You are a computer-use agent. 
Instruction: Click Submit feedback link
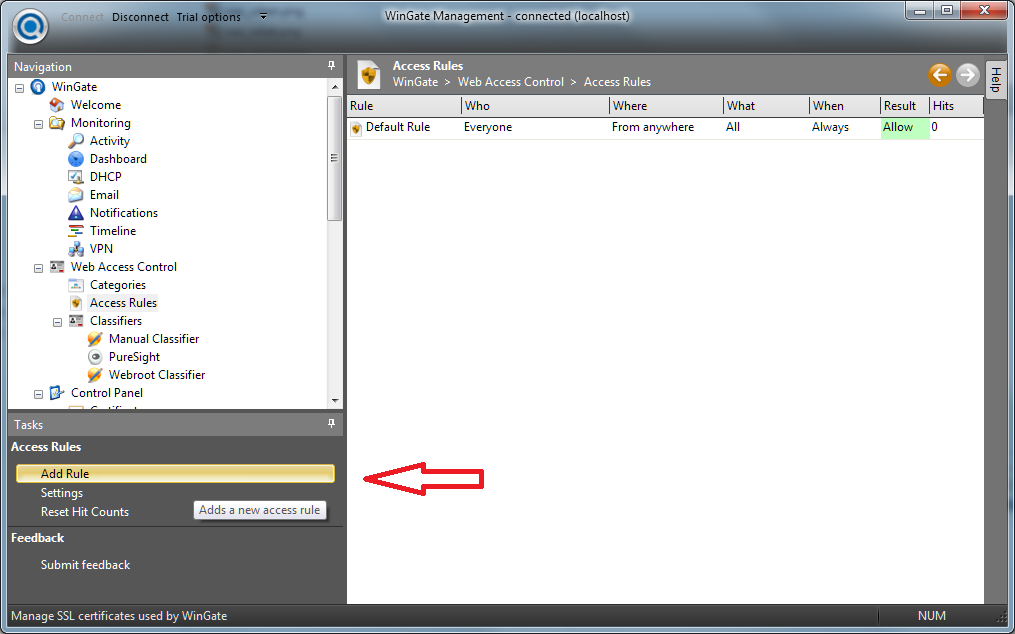85,565
